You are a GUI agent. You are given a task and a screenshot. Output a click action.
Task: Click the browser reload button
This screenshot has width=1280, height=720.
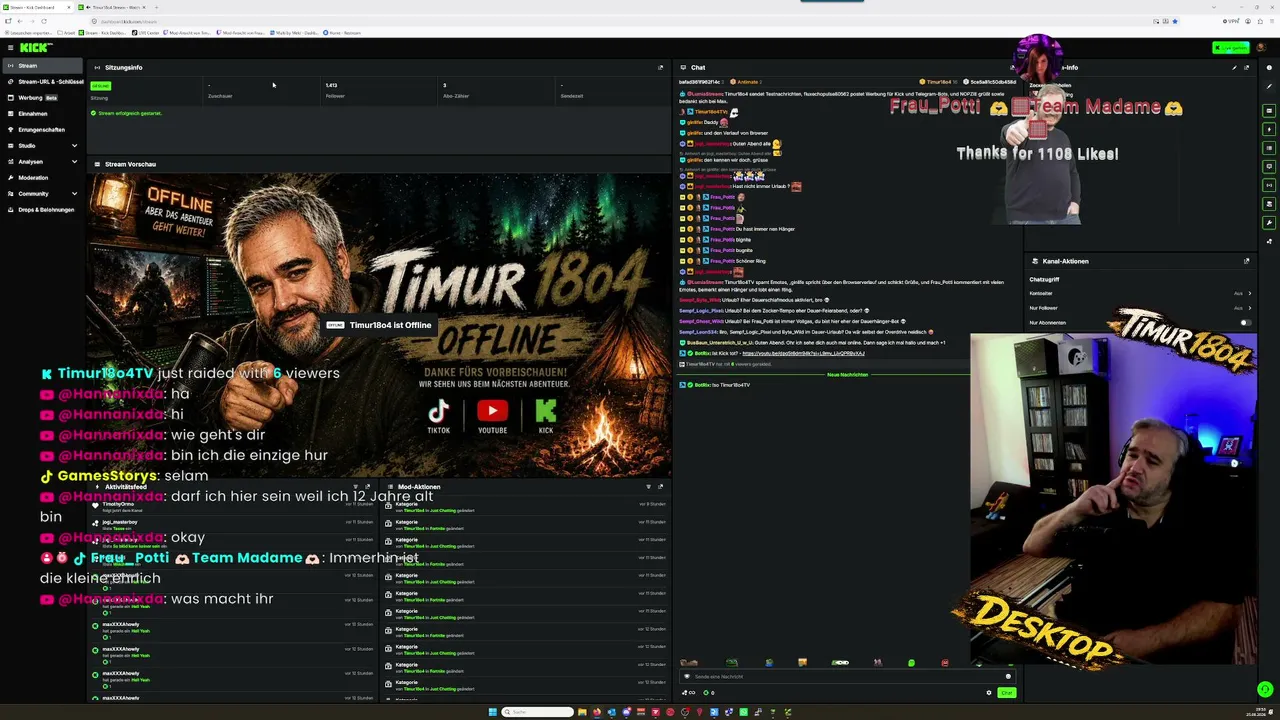coord(43,21)
